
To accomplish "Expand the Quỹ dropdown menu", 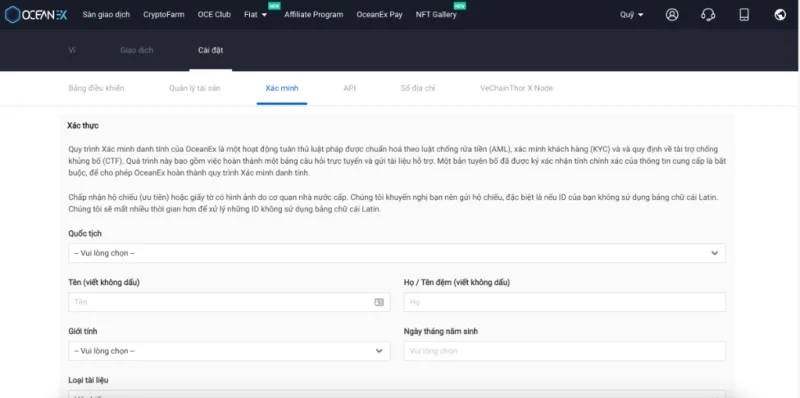I will coord(632,15).
